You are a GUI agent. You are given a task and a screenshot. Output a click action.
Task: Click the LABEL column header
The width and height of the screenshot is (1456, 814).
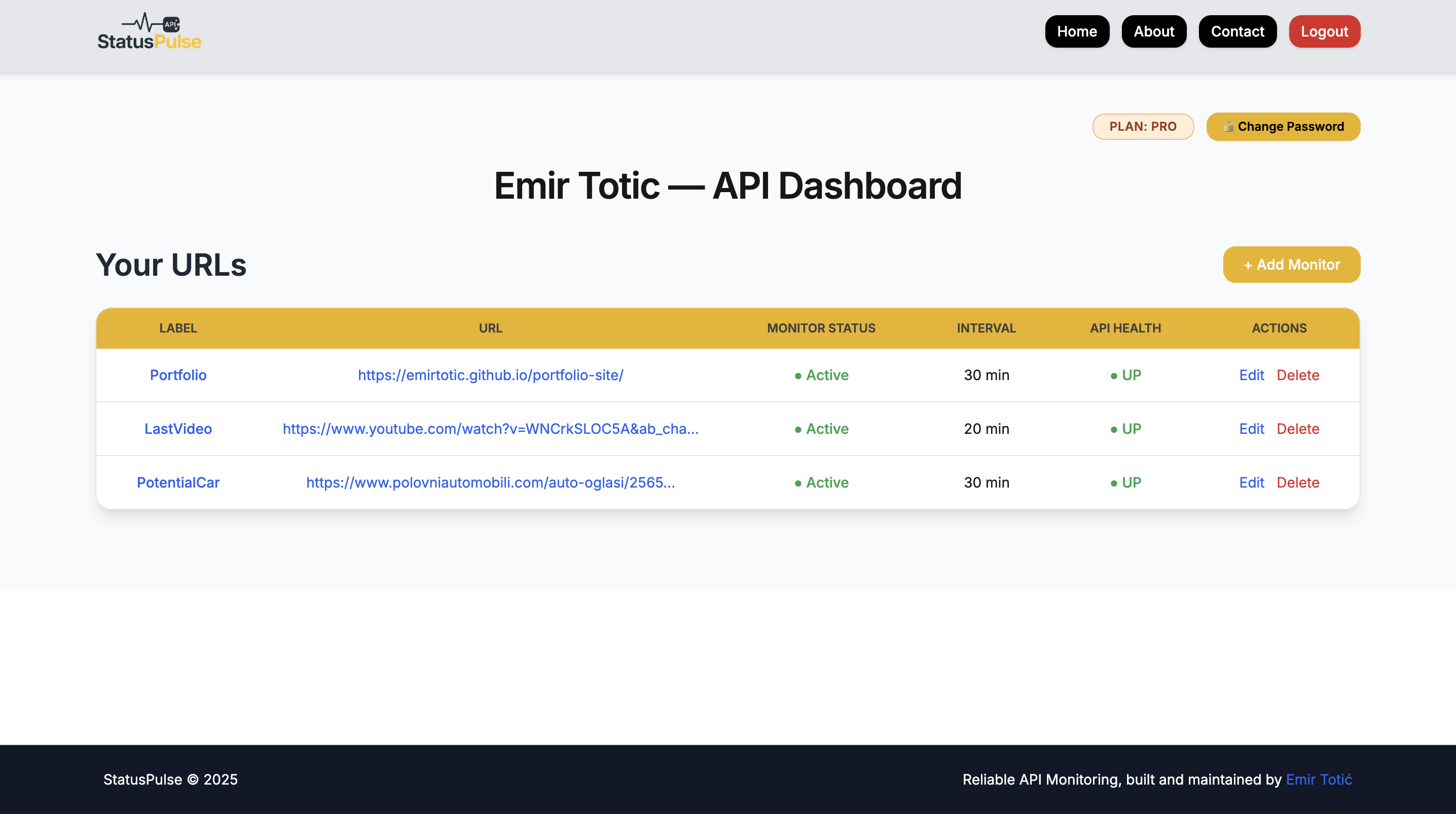[x=178, y=328]
